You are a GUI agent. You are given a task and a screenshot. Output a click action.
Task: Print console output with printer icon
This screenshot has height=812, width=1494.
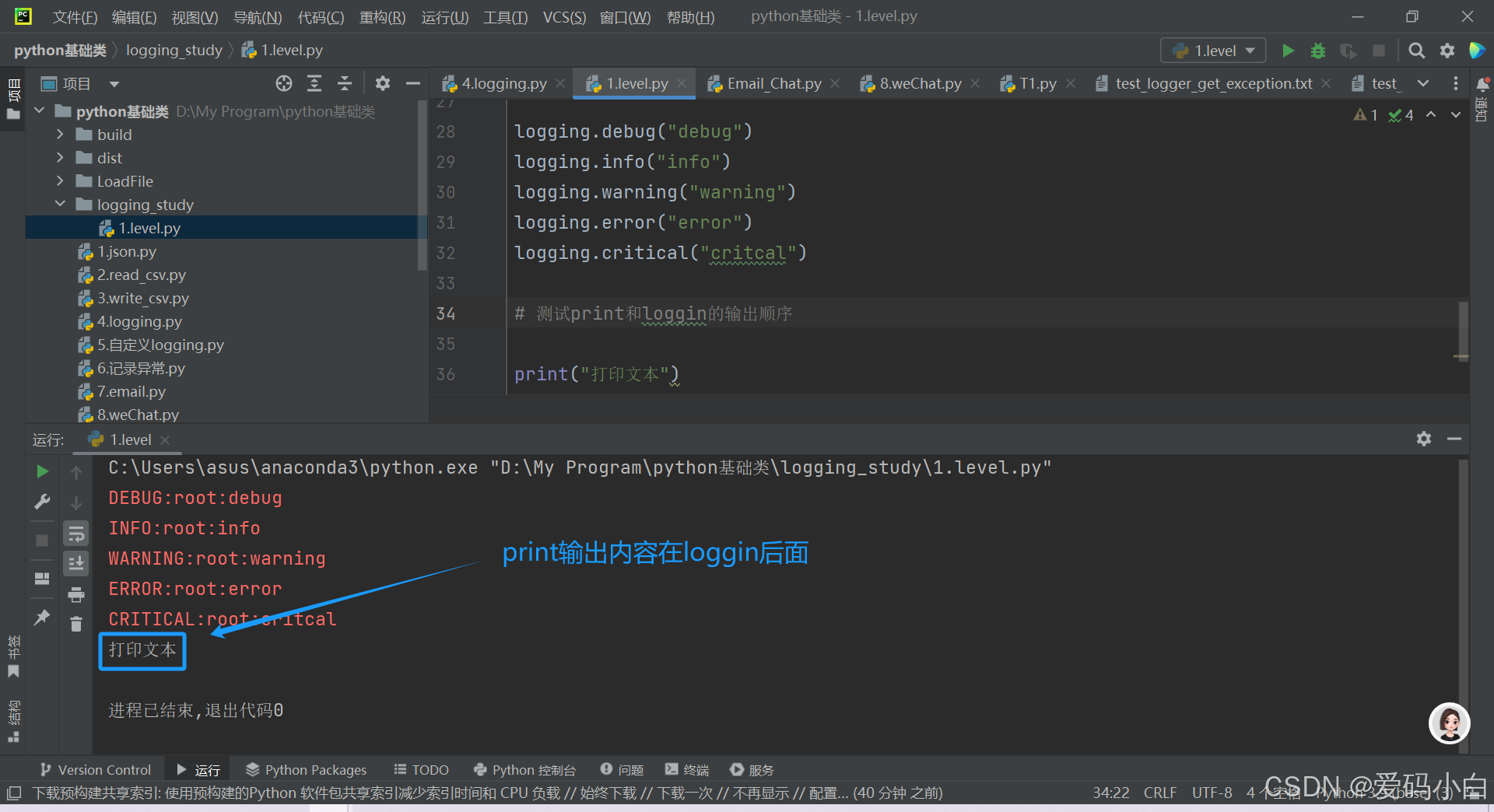point(76,595)
